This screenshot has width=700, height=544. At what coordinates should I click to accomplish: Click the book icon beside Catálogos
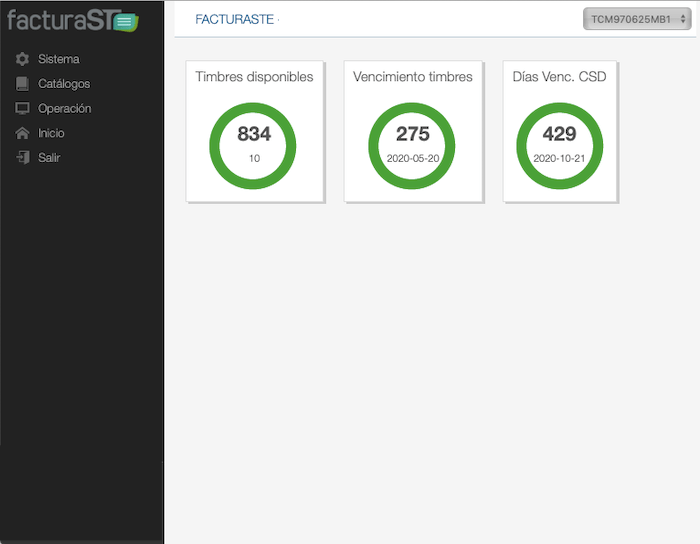click(x=23, y=84)
